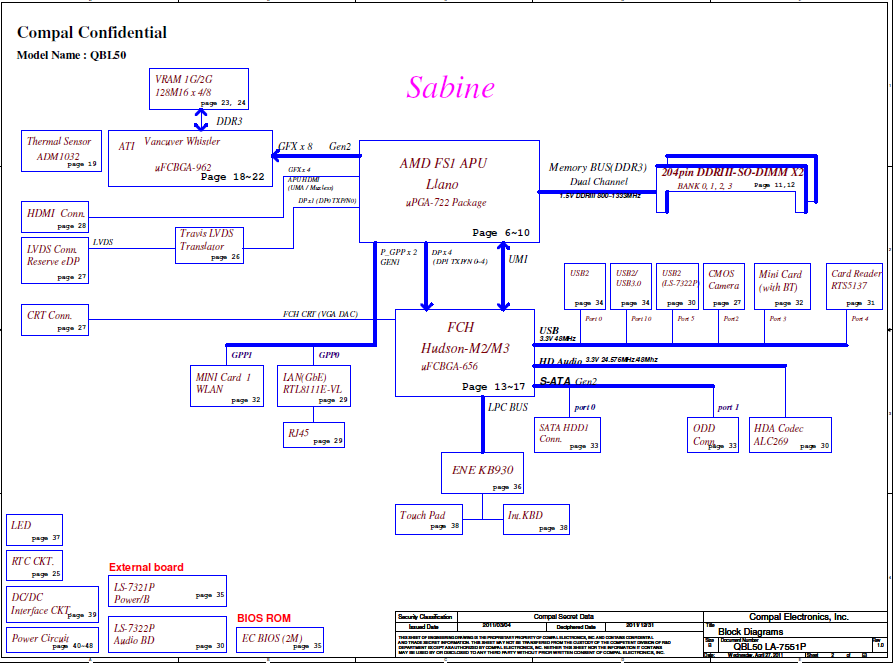
Task: Select the ATI Vancuver Whistler block
Action: tap(190, 158)
